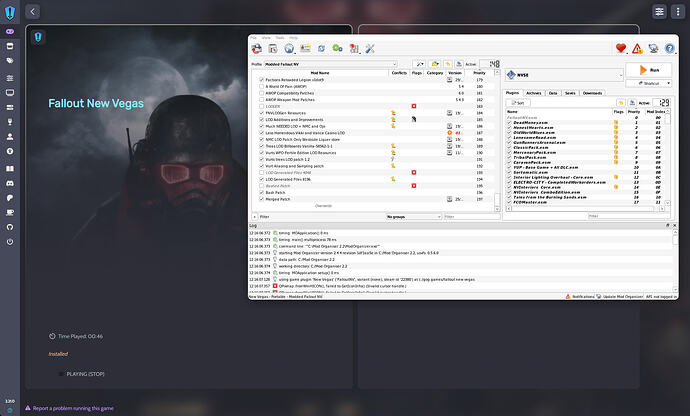The image size is (690, 416).
Task: Click the create backup icon above plugin list
Action: pyautogui.click(x=632, y=103)
